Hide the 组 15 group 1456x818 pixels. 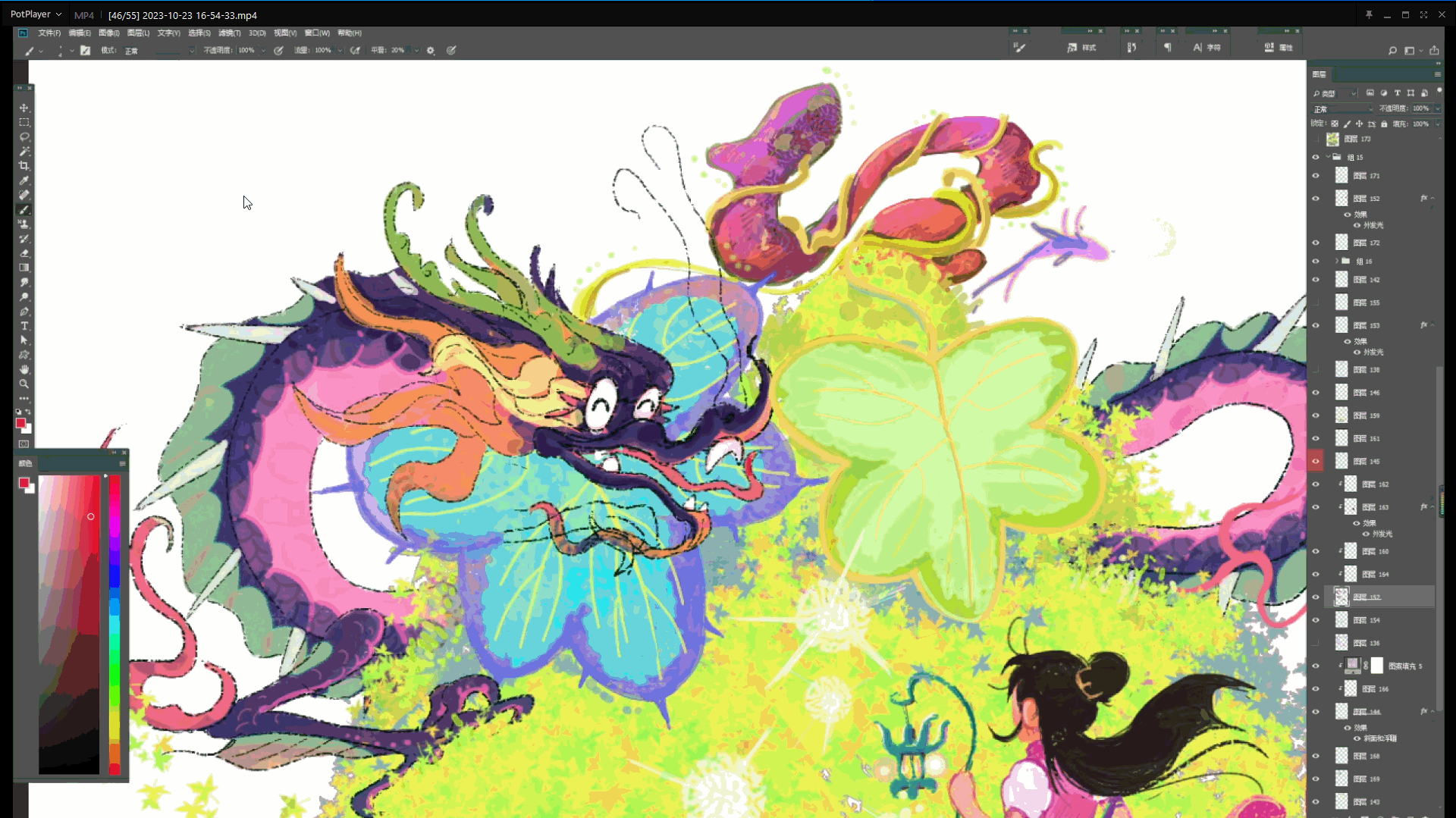pyautogui.click(x=1316, y=157)
